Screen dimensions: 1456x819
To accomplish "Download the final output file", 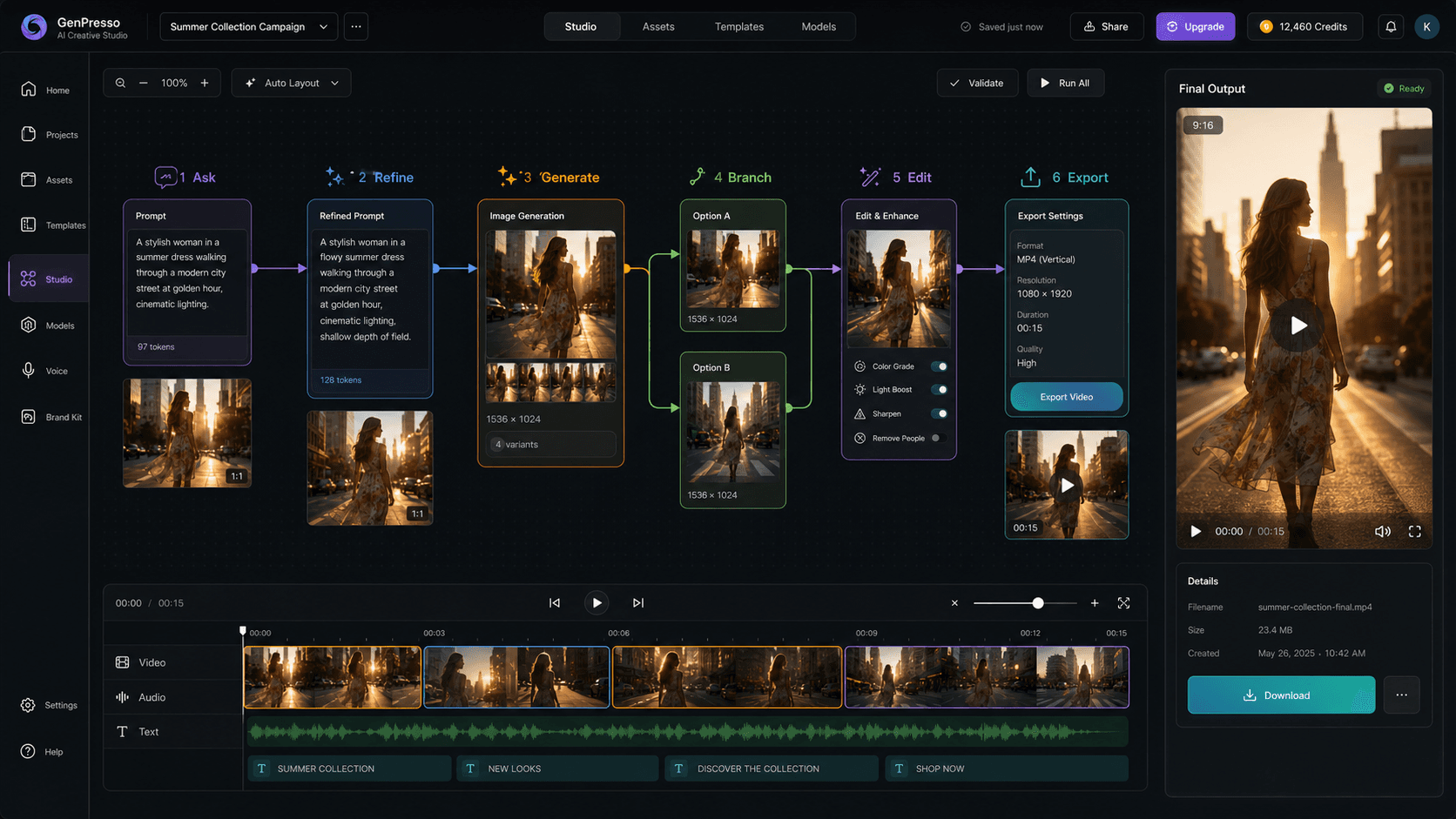I will pos(1281,695).
